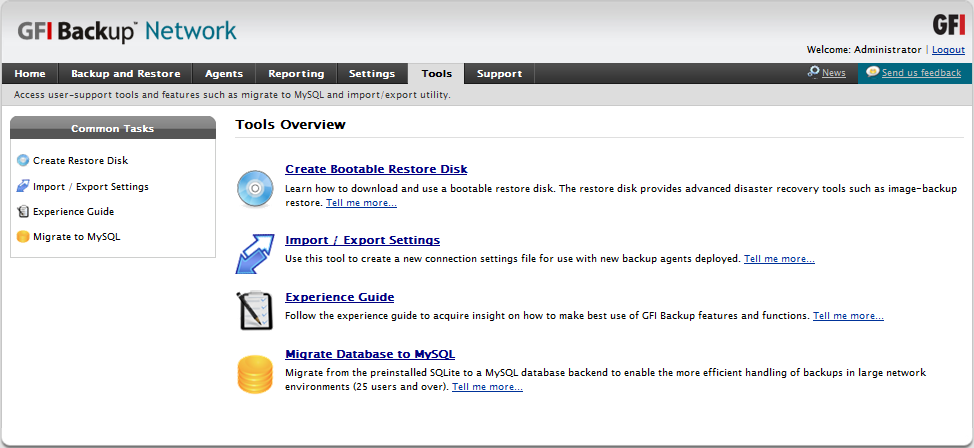
Task: Open the Experience Guide heading link
Action: coord(339,297)
